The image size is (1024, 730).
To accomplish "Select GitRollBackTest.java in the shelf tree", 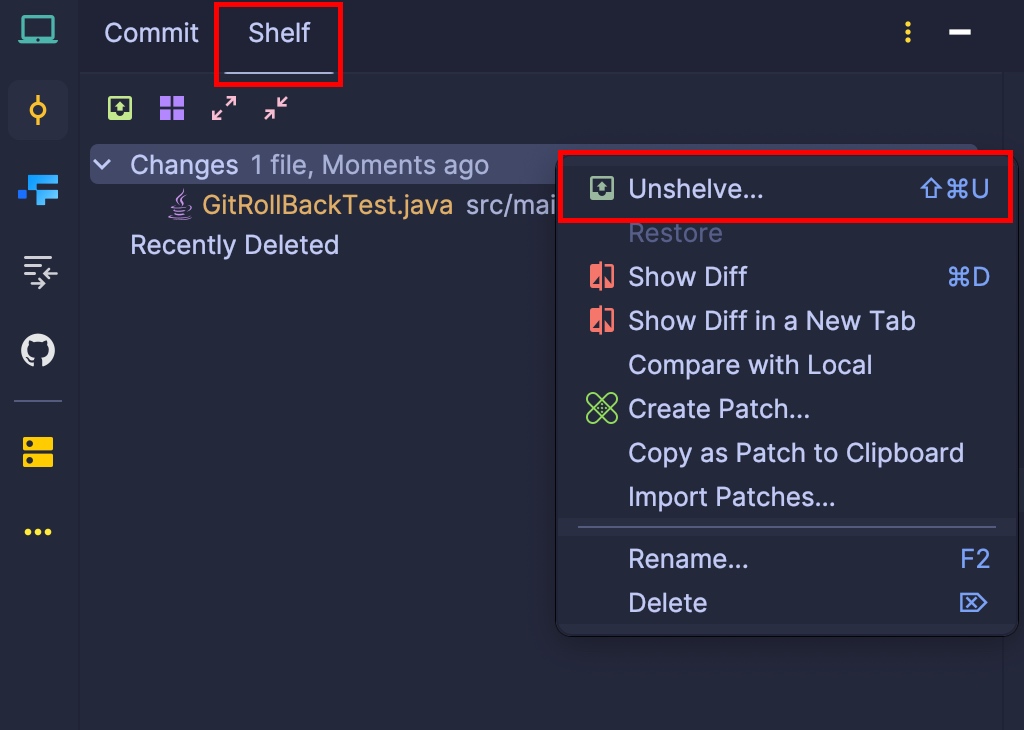I will pyautogui.click(x=327, y=205).
